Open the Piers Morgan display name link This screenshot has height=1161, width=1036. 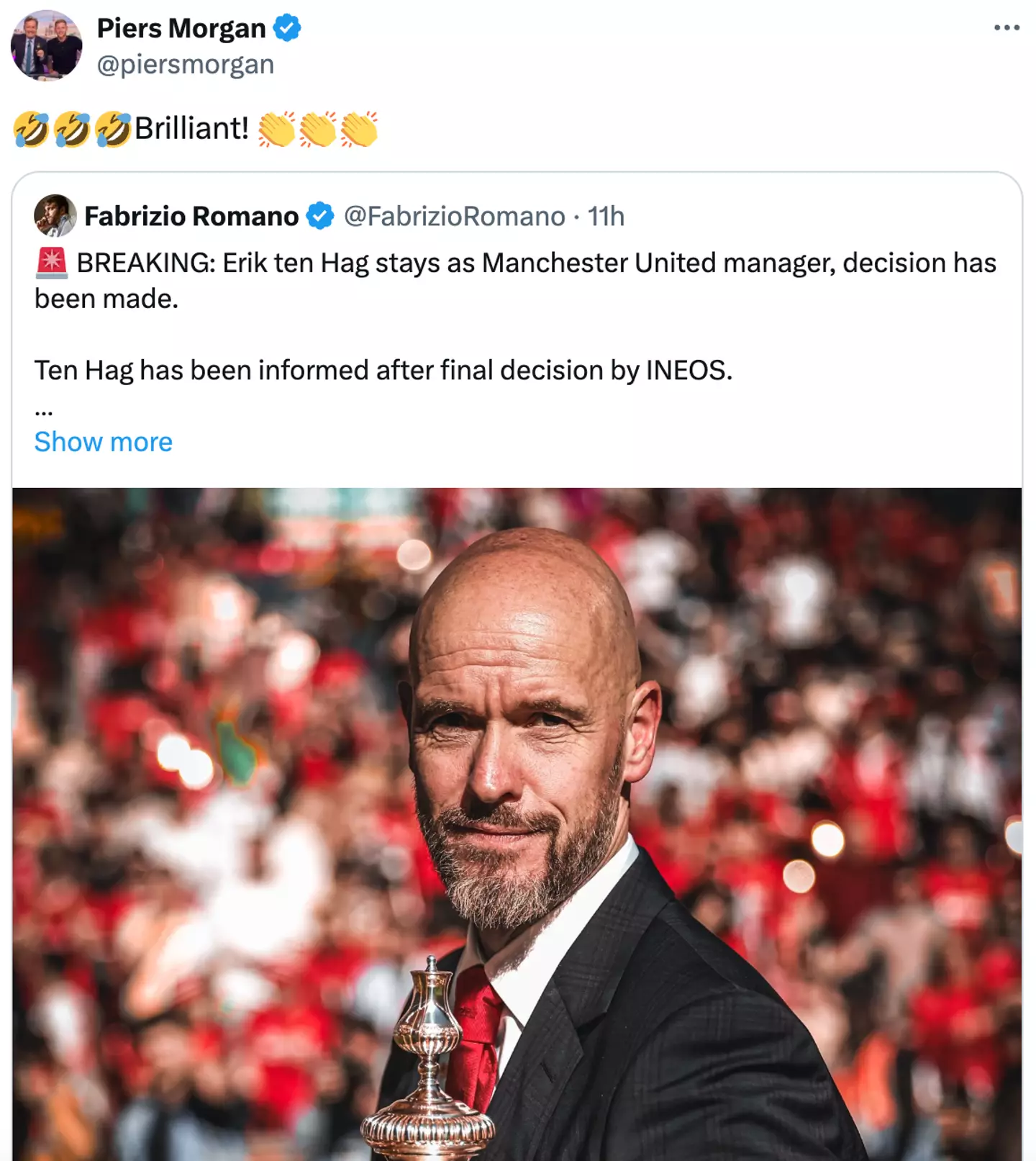point(181,28)
